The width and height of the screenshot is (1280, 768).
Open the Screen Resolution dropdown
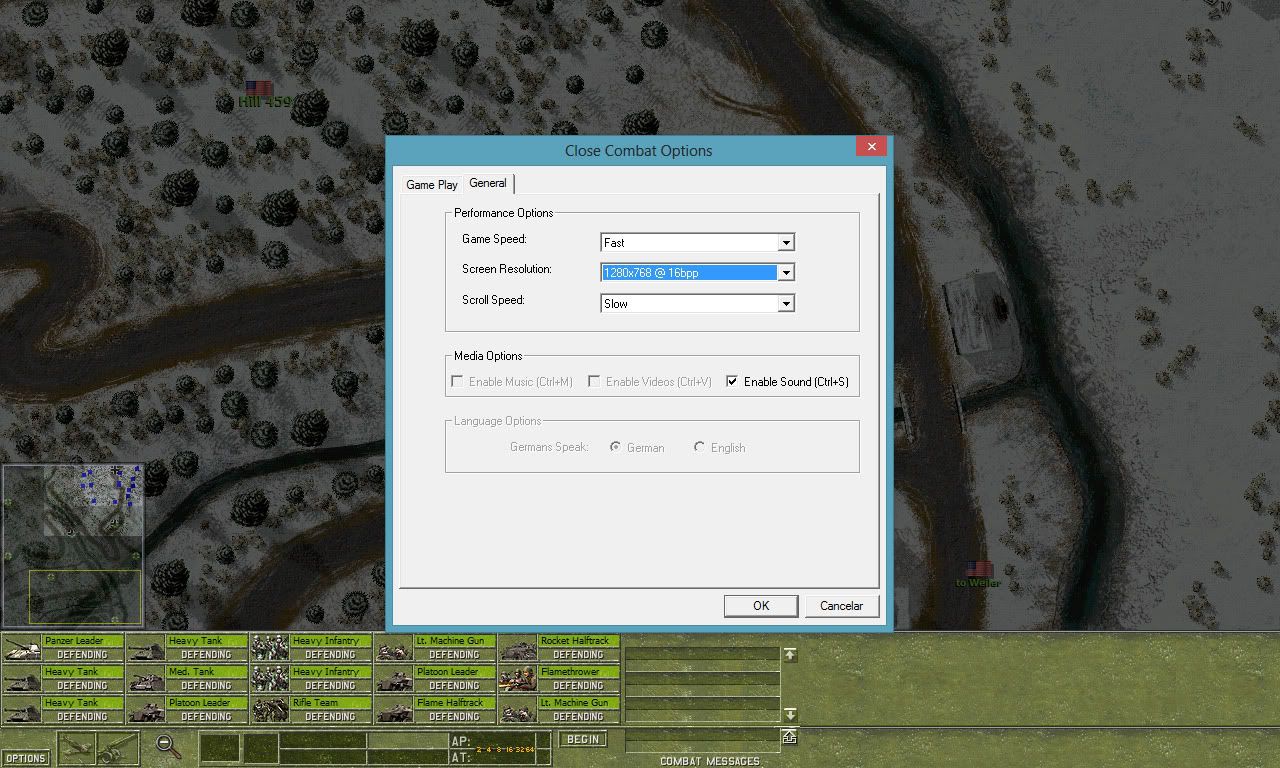pos(786,272)
